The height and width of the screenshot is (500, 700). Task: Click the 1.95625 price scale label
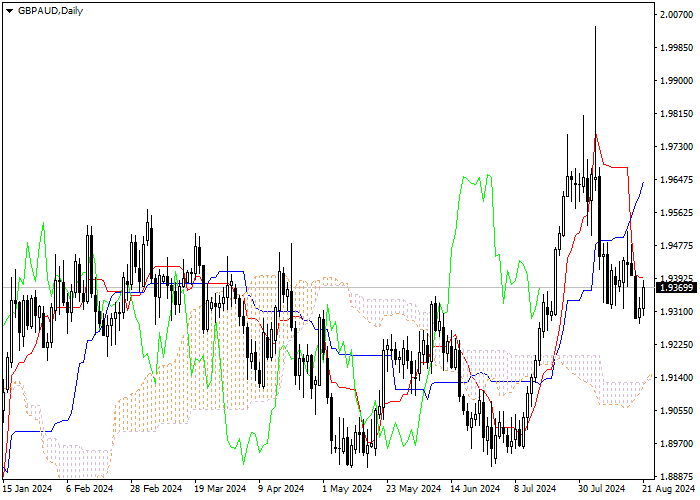[677, 212]
